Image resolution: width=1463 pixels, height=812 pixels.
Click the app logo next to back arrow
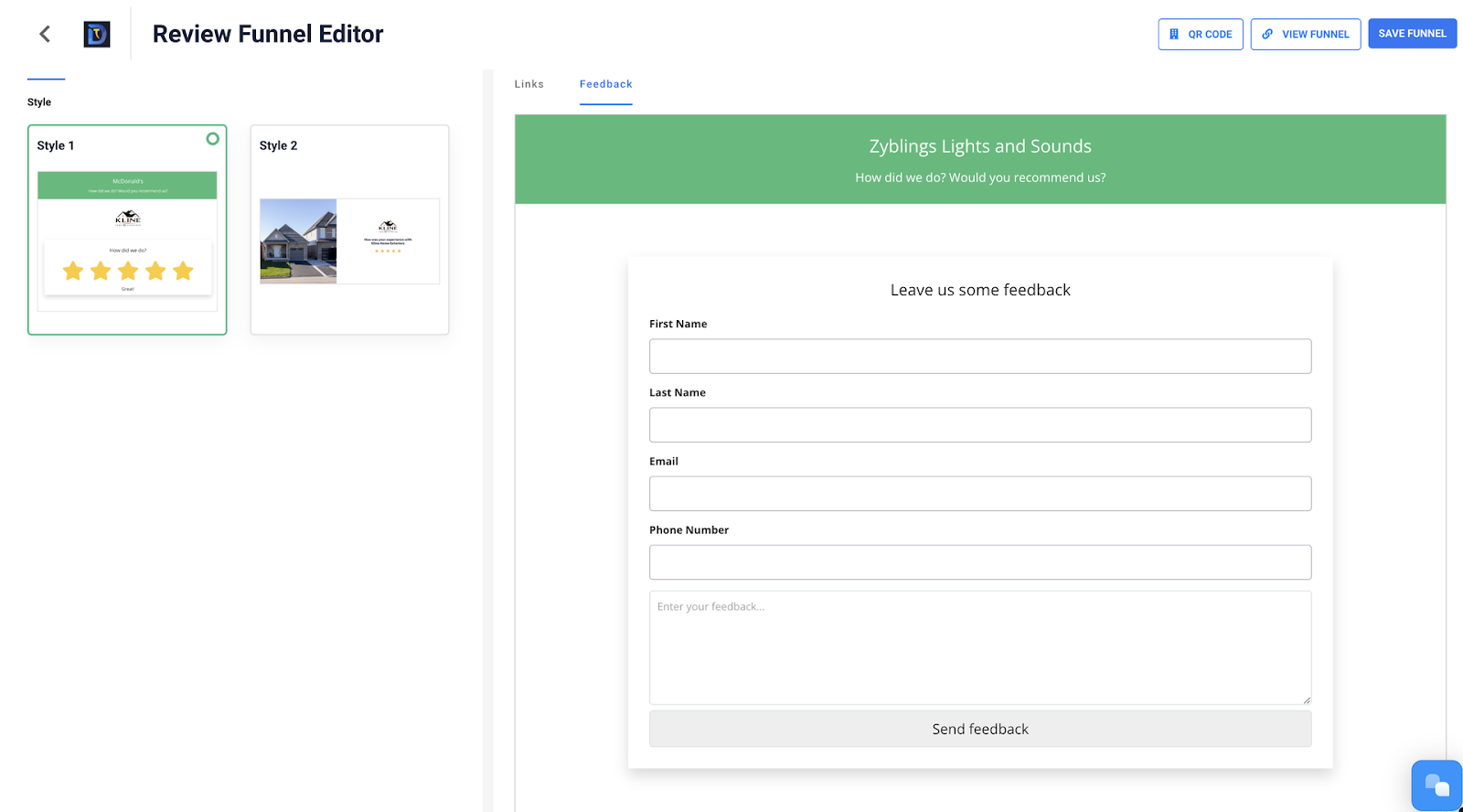97,35
